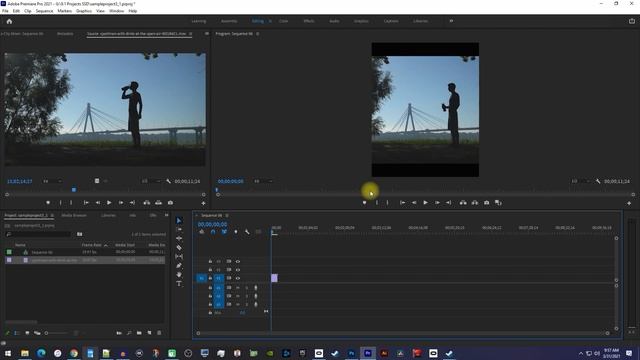Viewport: 640px width, 360px height.
Task: Select the Selection tool in the tools panel
Action: point(179,220)
